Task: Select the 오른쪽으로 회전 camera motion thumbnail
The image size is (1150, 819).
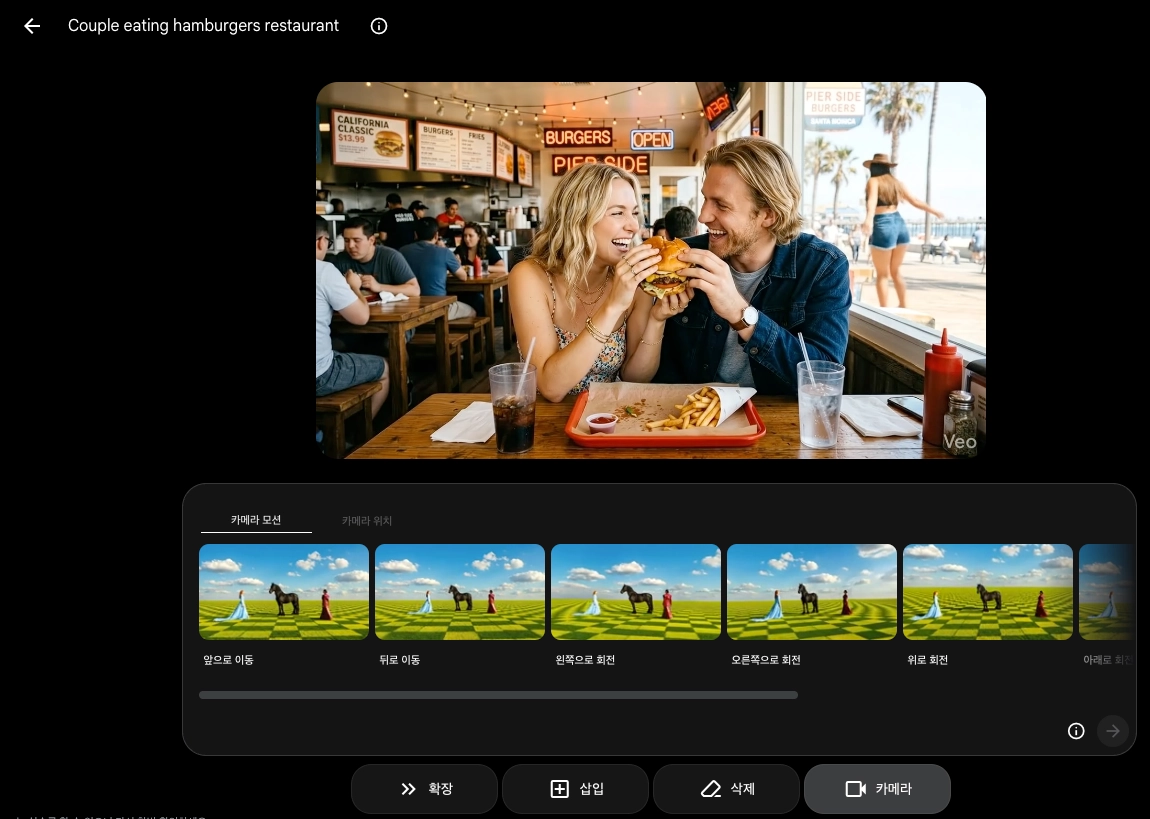Action: tap(812, 592)
